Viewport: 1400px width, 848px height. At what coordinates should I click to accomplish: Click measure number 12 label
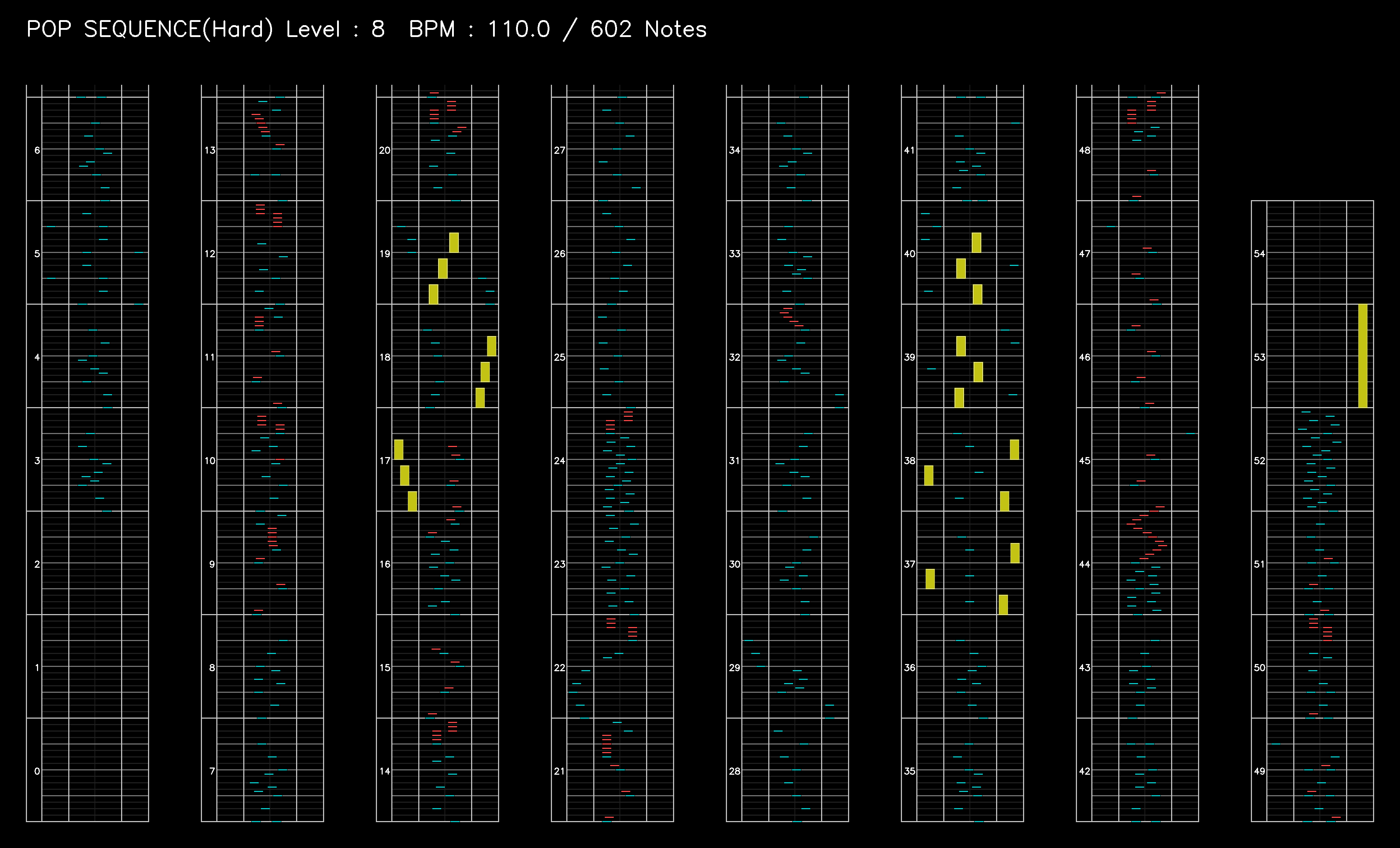(209, 253)
